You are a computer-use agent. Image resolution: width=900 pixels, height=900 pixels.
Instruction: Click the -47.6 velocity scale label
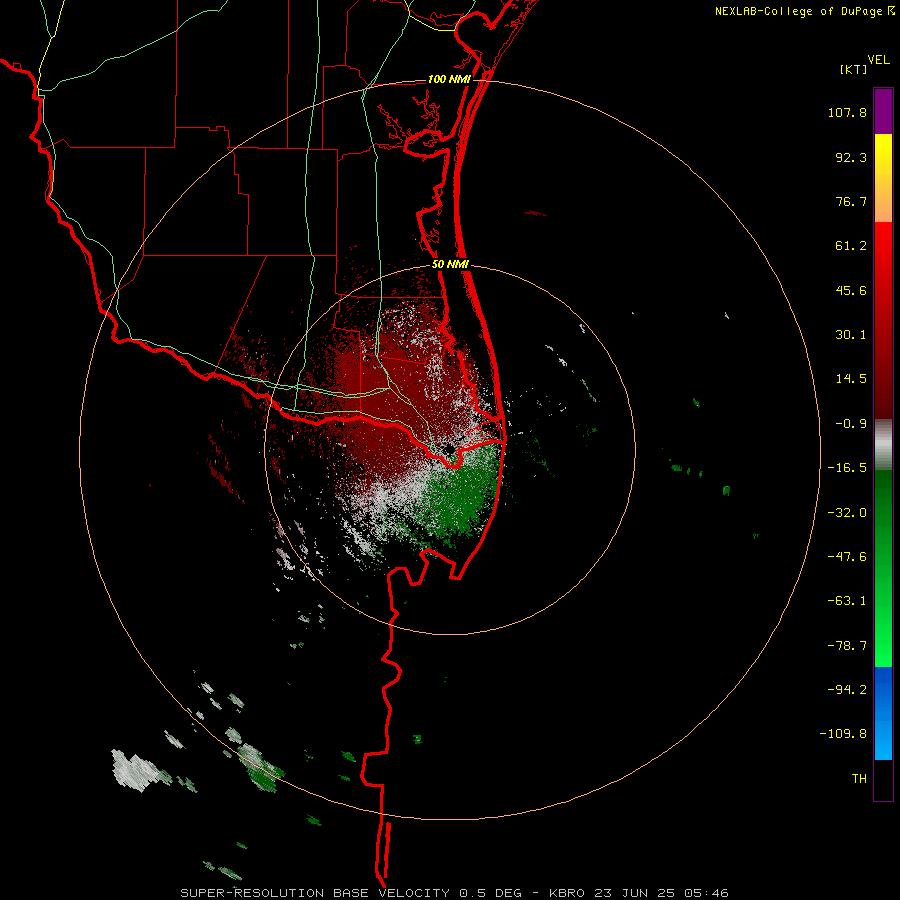point(847,557)
